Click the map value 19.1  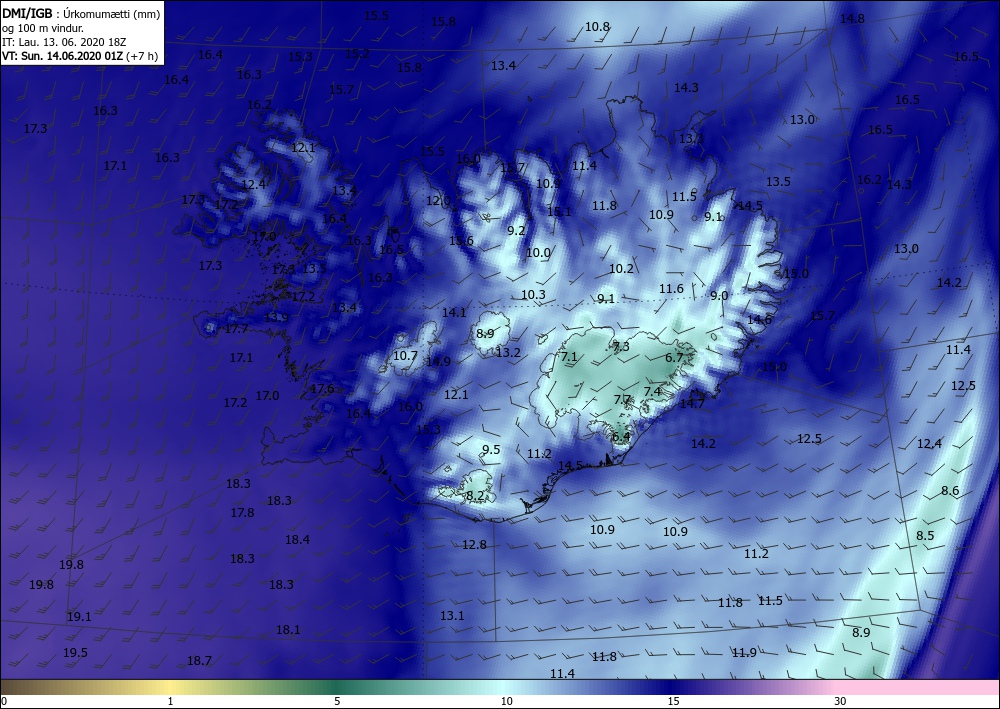coord(79,617)
